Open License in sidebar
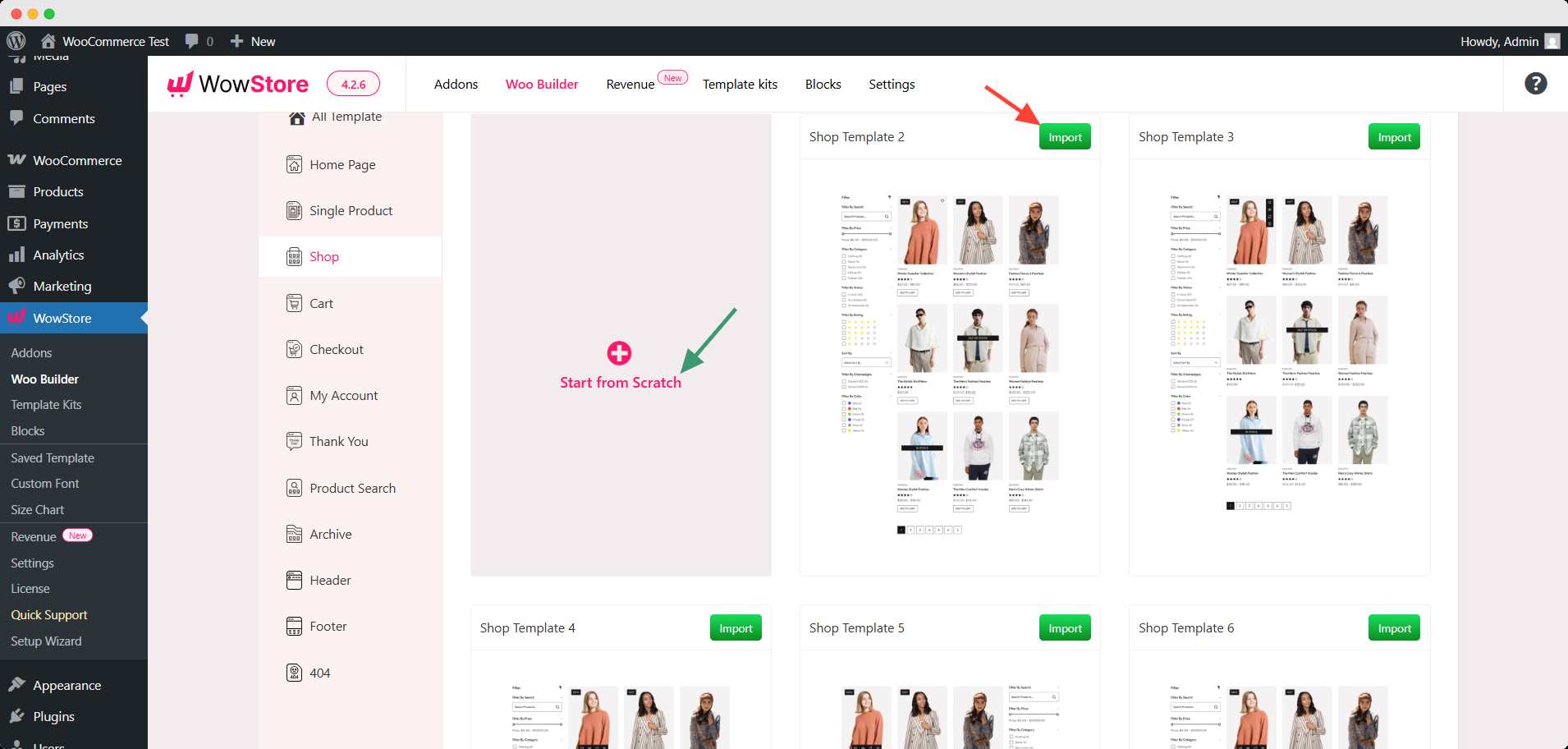Image resolution: width=1568 pixels, height=749 pixels. coord(30,589)
